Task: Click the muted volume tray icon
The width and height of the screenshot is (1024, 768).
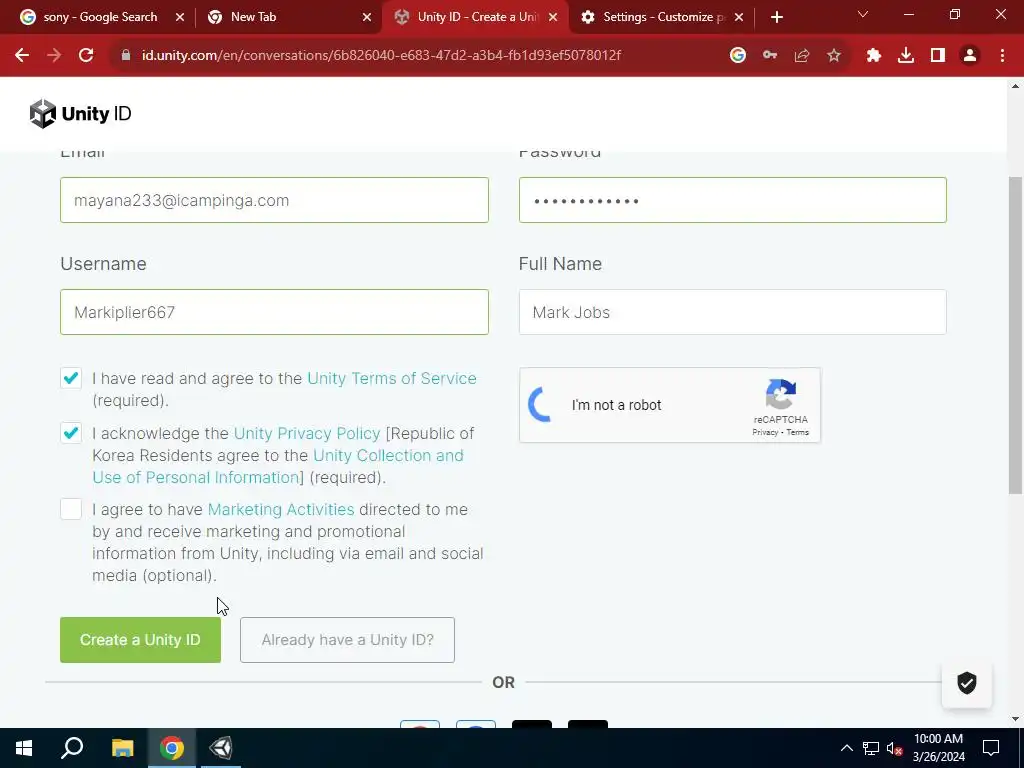Action: tap(895, 748)
